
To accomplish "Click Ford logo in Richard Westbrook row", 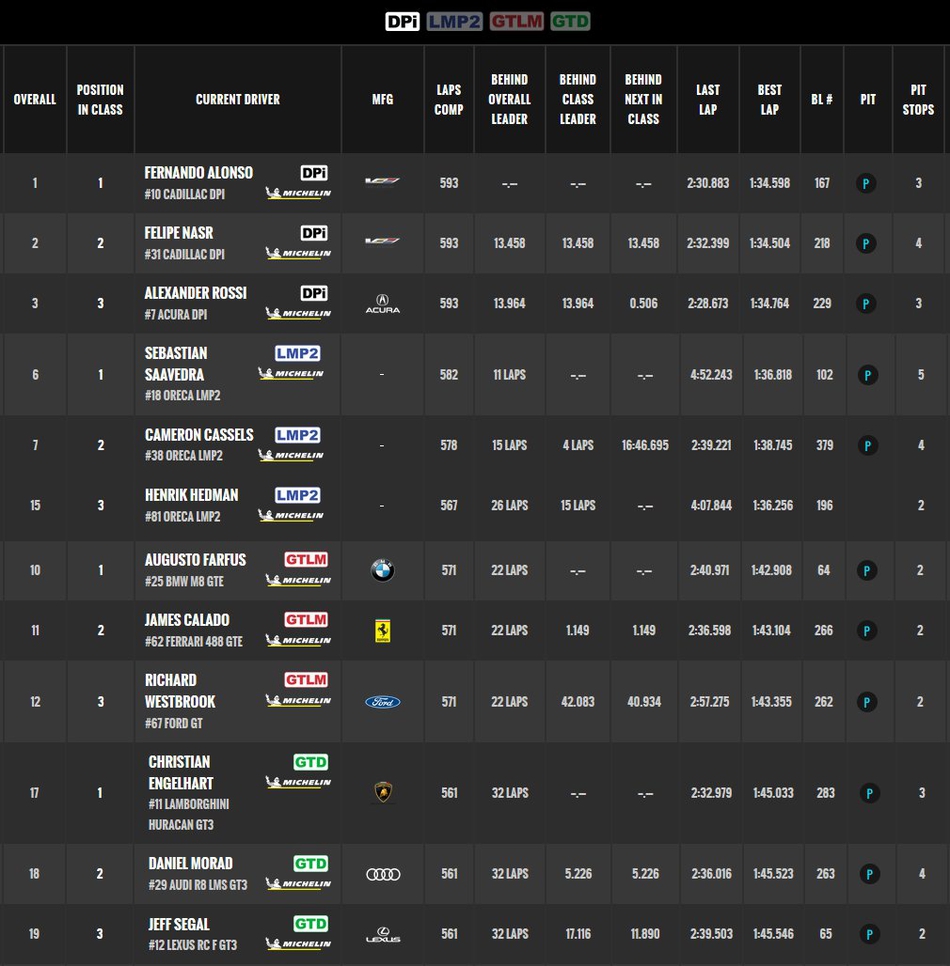I will coord(383,702).
